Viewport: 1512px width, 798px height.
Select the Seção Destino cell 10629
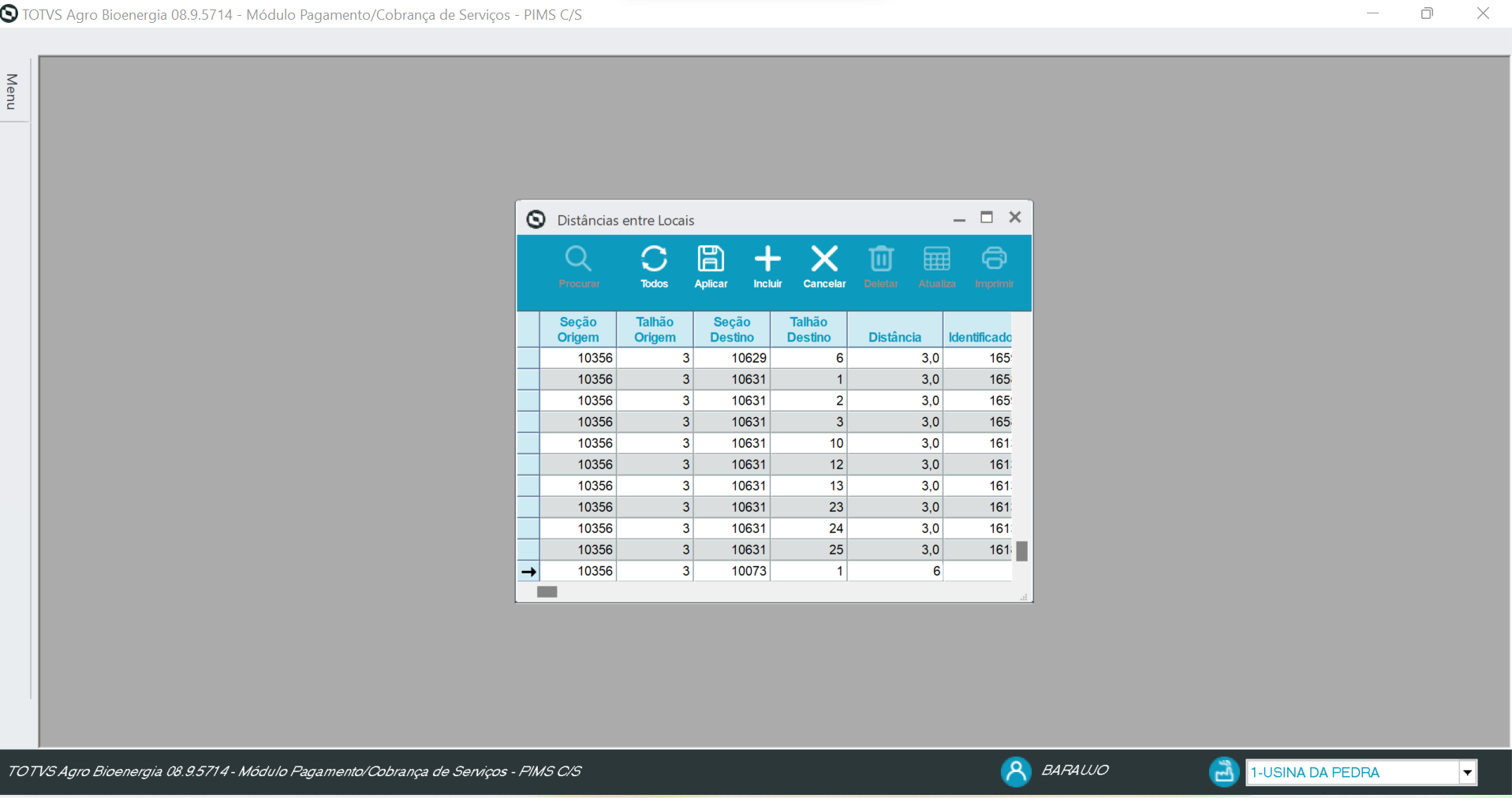tap(732, 358)
